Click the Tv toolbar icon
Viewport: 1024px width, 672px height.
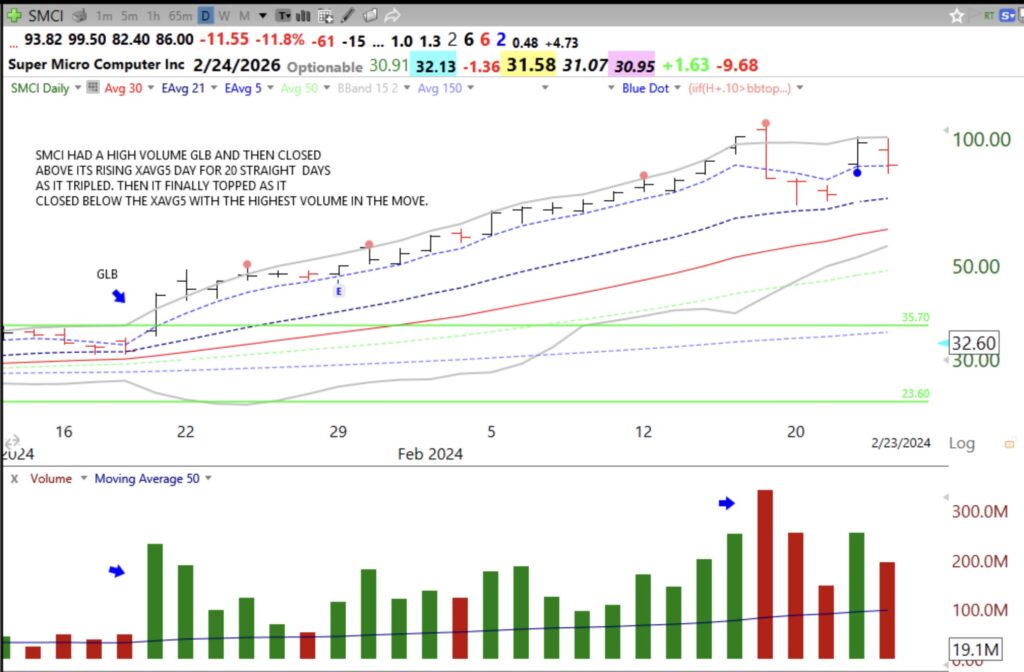click(284, 15)
